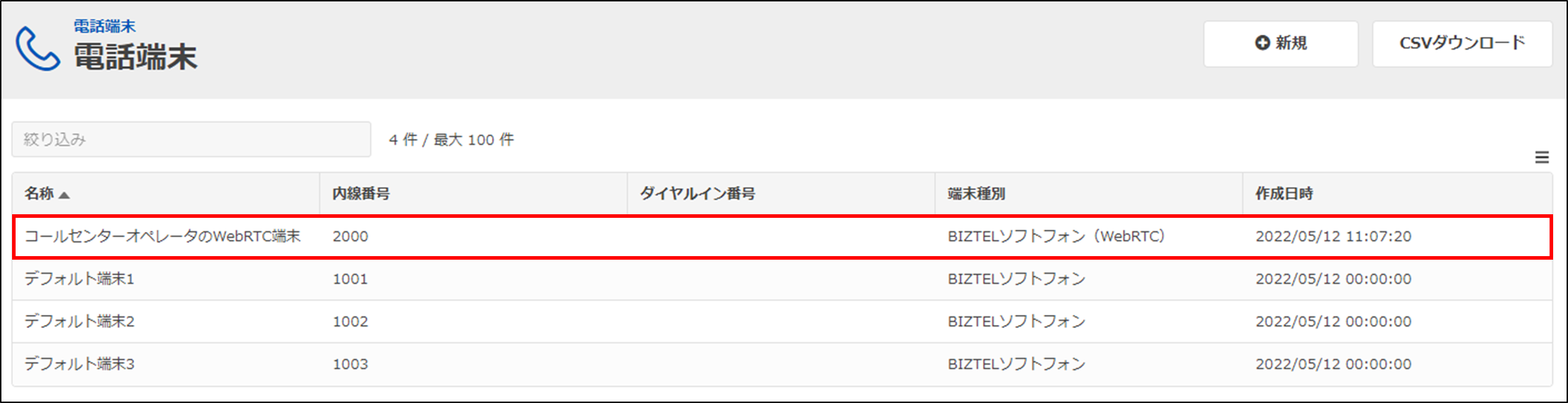Open the hamburger column menu icon

(x=1542, y=158)
